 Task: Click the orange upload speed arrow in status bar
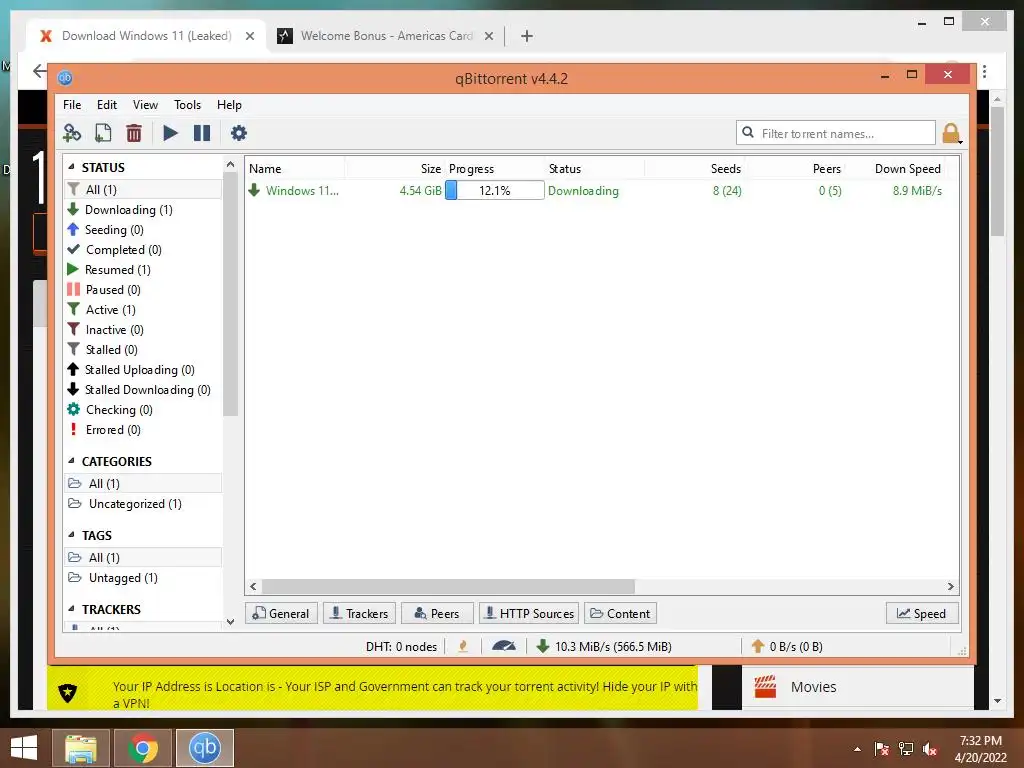(758, 647)
